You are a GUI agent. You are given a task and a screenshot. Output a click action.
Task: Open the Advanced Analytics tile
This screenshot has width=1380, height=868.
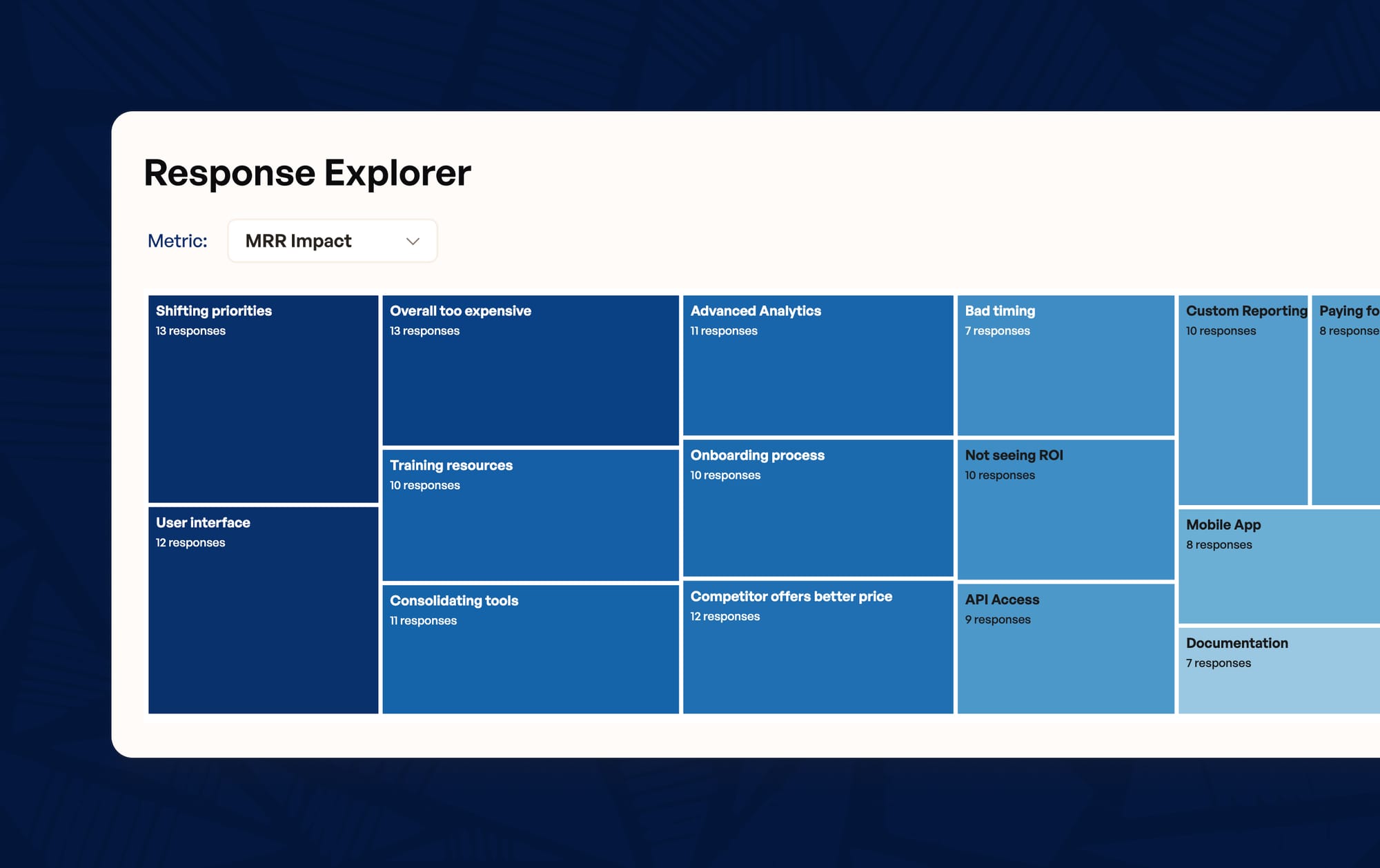(x=818, y=365)
